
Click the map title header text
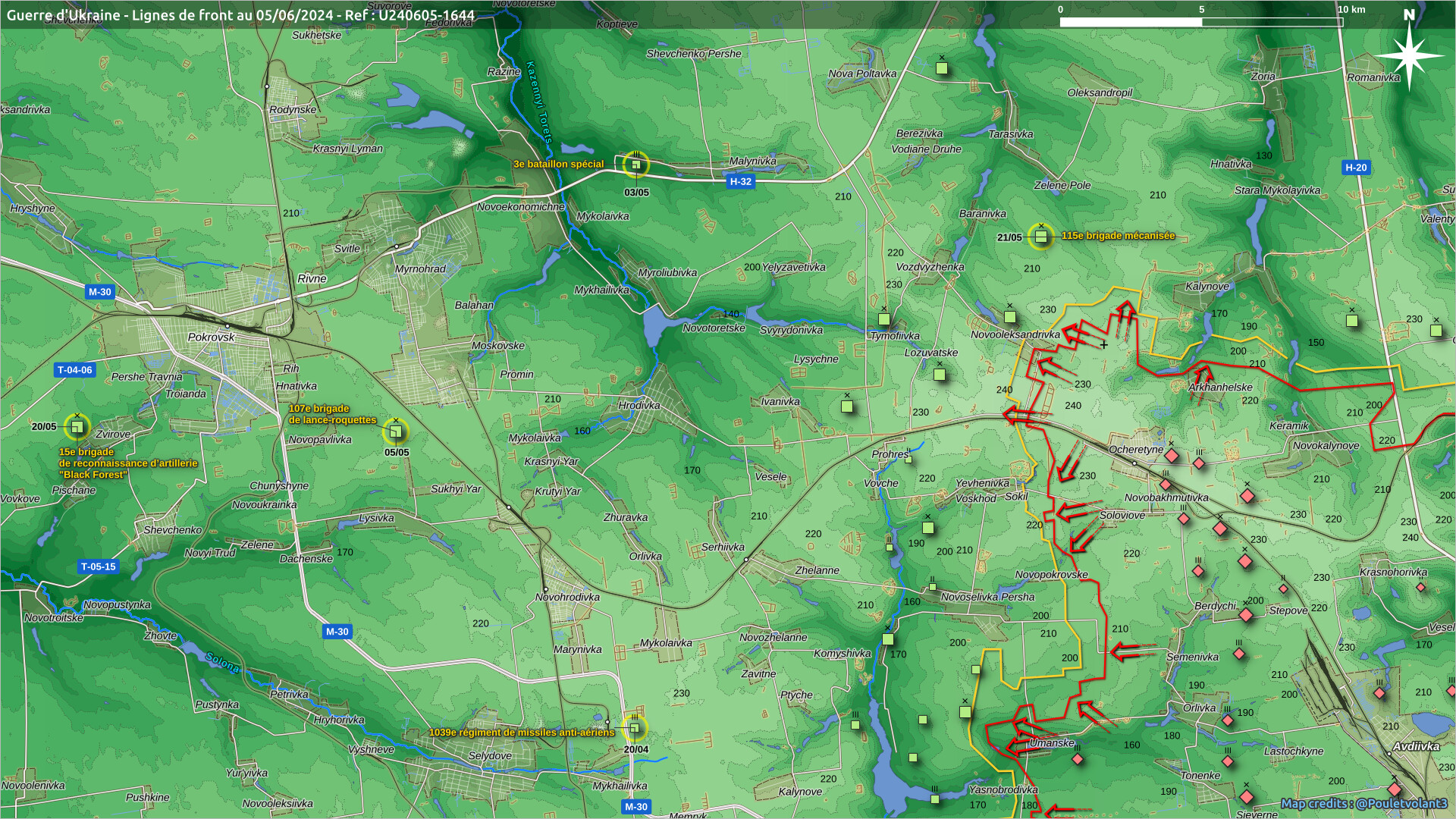coord(240,15)
